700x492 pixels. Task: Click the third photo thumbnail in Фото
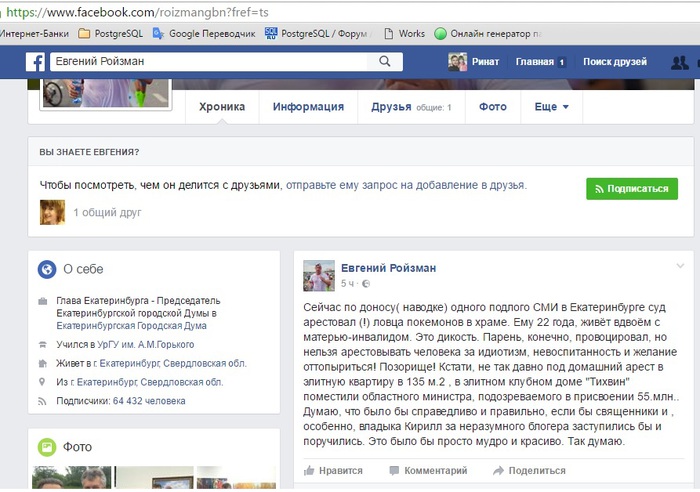(x=236, y=477)
